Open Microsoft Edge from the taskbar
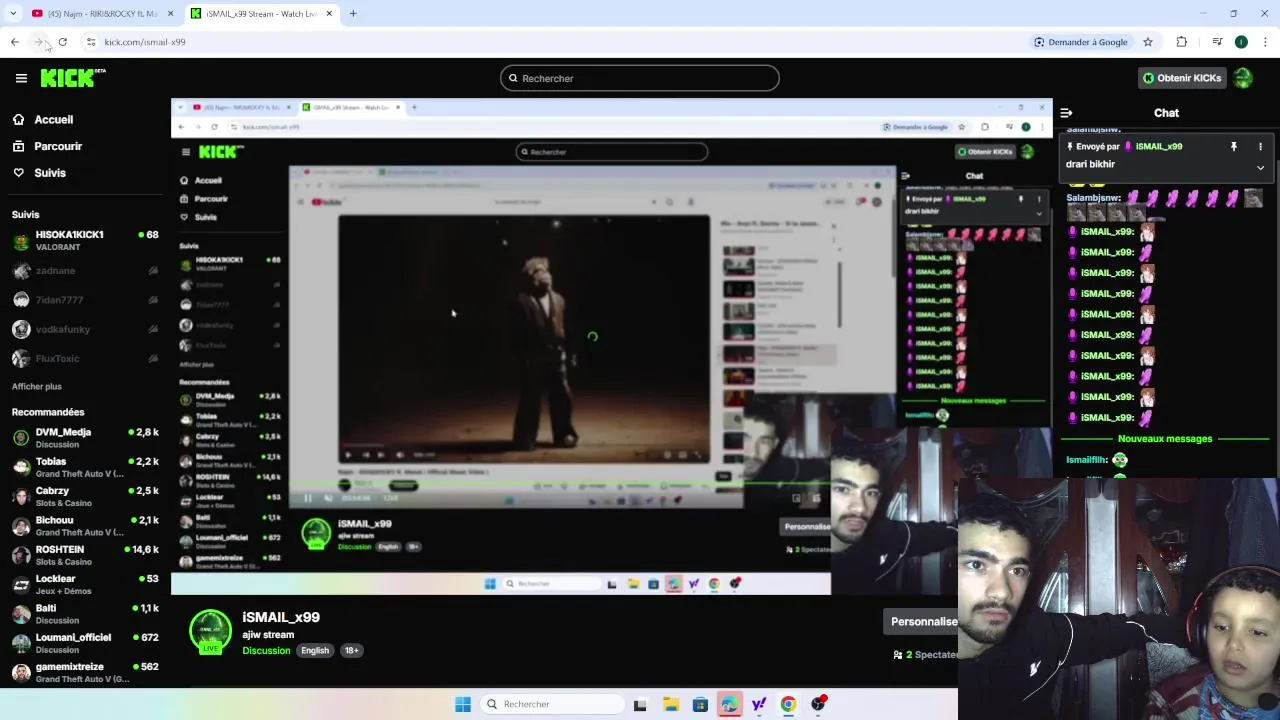The width and height of the screenshot is (1280, 720). pos(729,704)
